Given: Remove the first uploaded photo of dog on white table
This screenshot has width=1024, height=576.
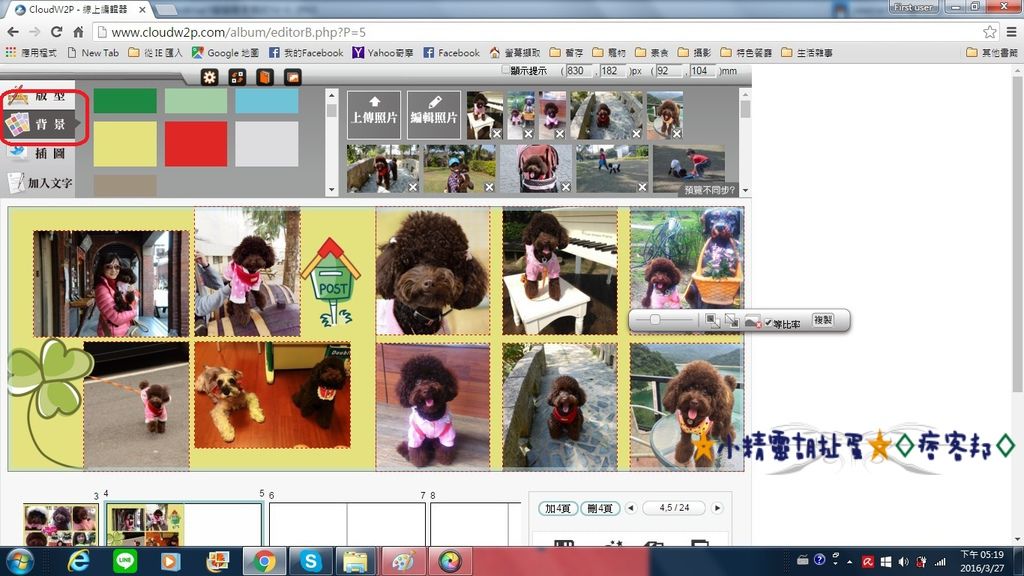Looking at the screenshot, I should [497, 134].
